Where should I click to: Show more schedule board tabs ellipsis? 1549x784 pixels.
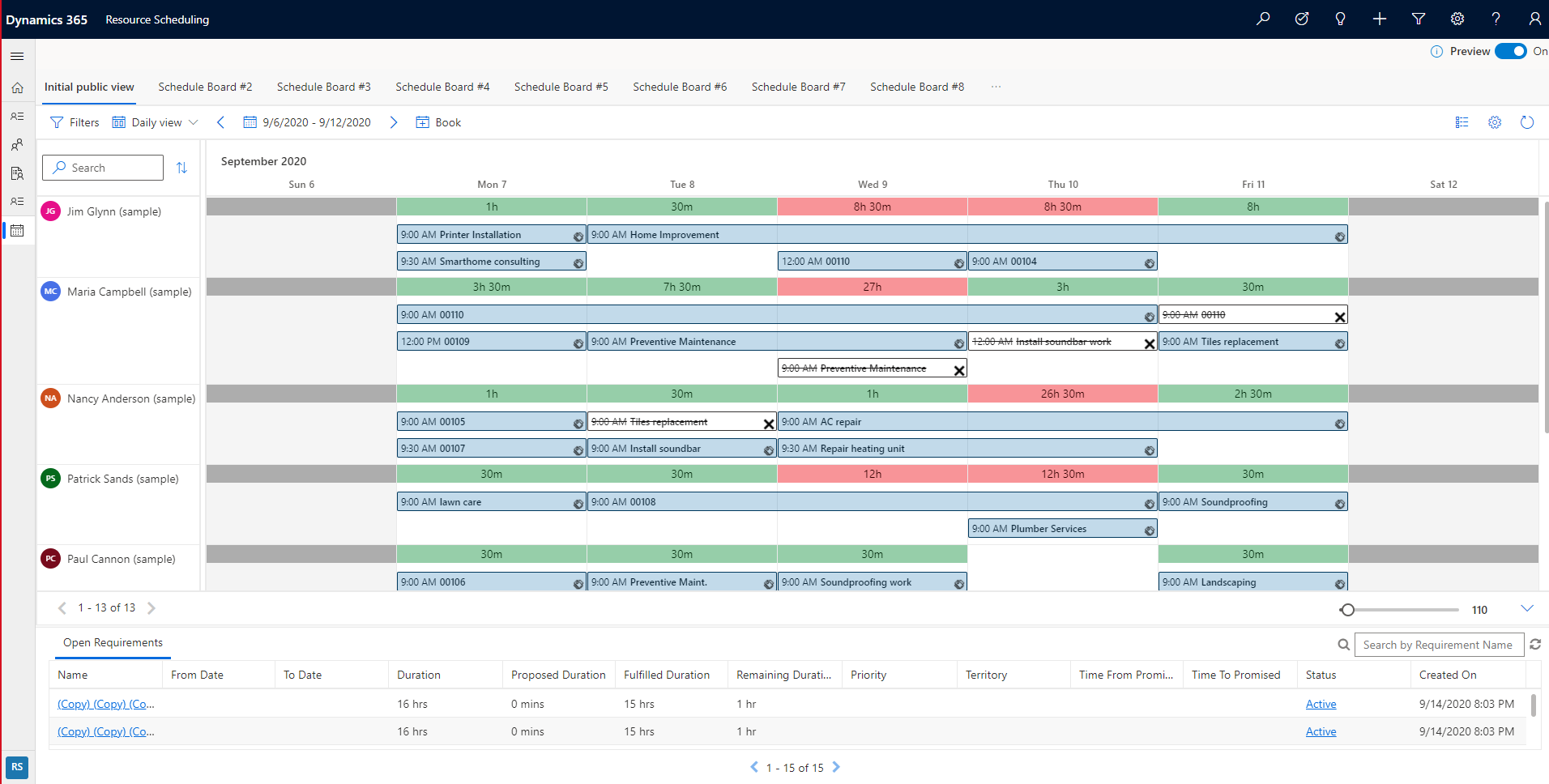pyautogui.click(x=996, y=87)
